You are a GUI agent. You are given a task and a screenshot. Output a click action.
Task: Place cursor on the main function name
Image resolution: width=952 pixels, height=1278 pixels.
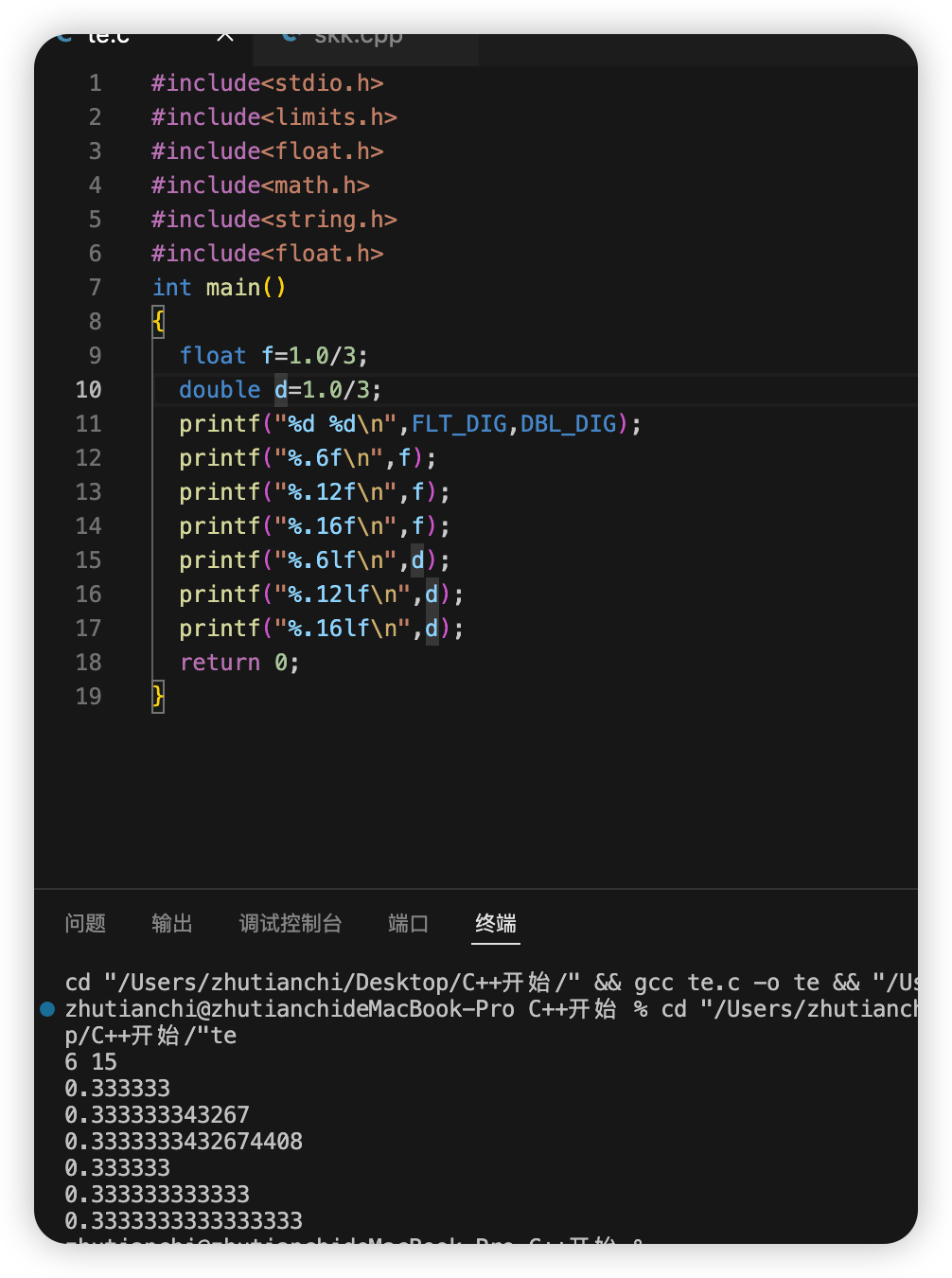233,288
